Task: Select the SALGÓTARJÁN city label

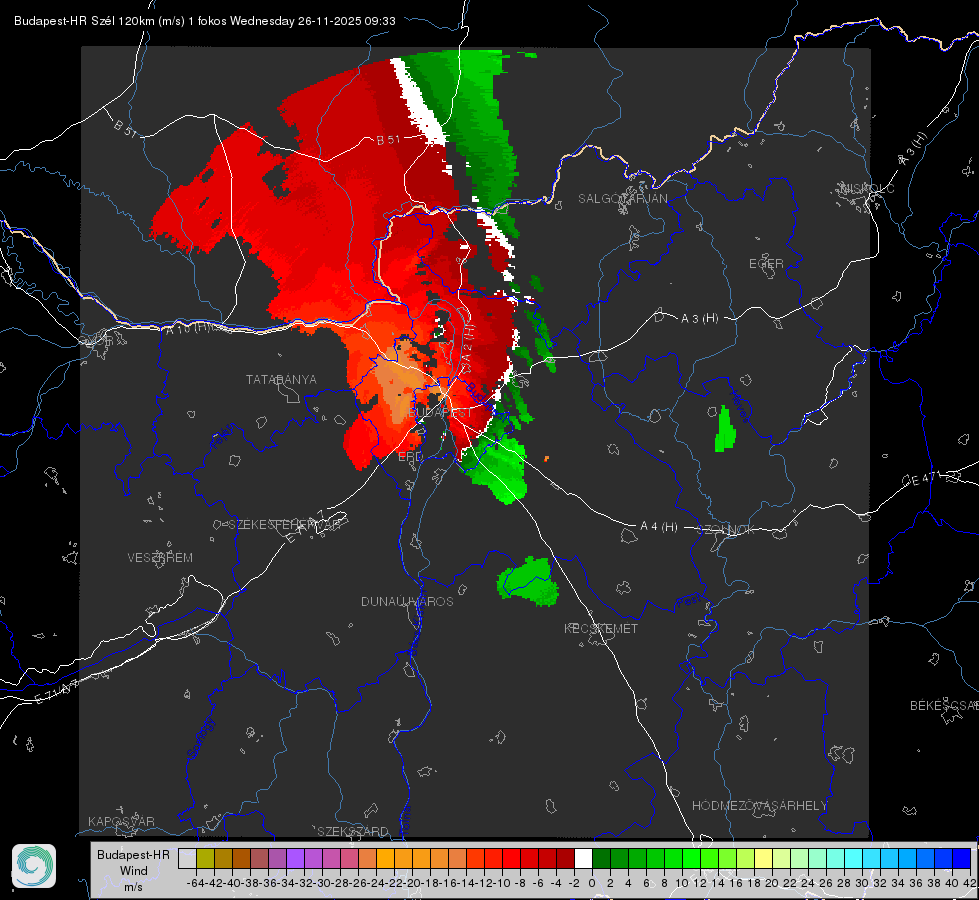Action: (x=622, y=199)
